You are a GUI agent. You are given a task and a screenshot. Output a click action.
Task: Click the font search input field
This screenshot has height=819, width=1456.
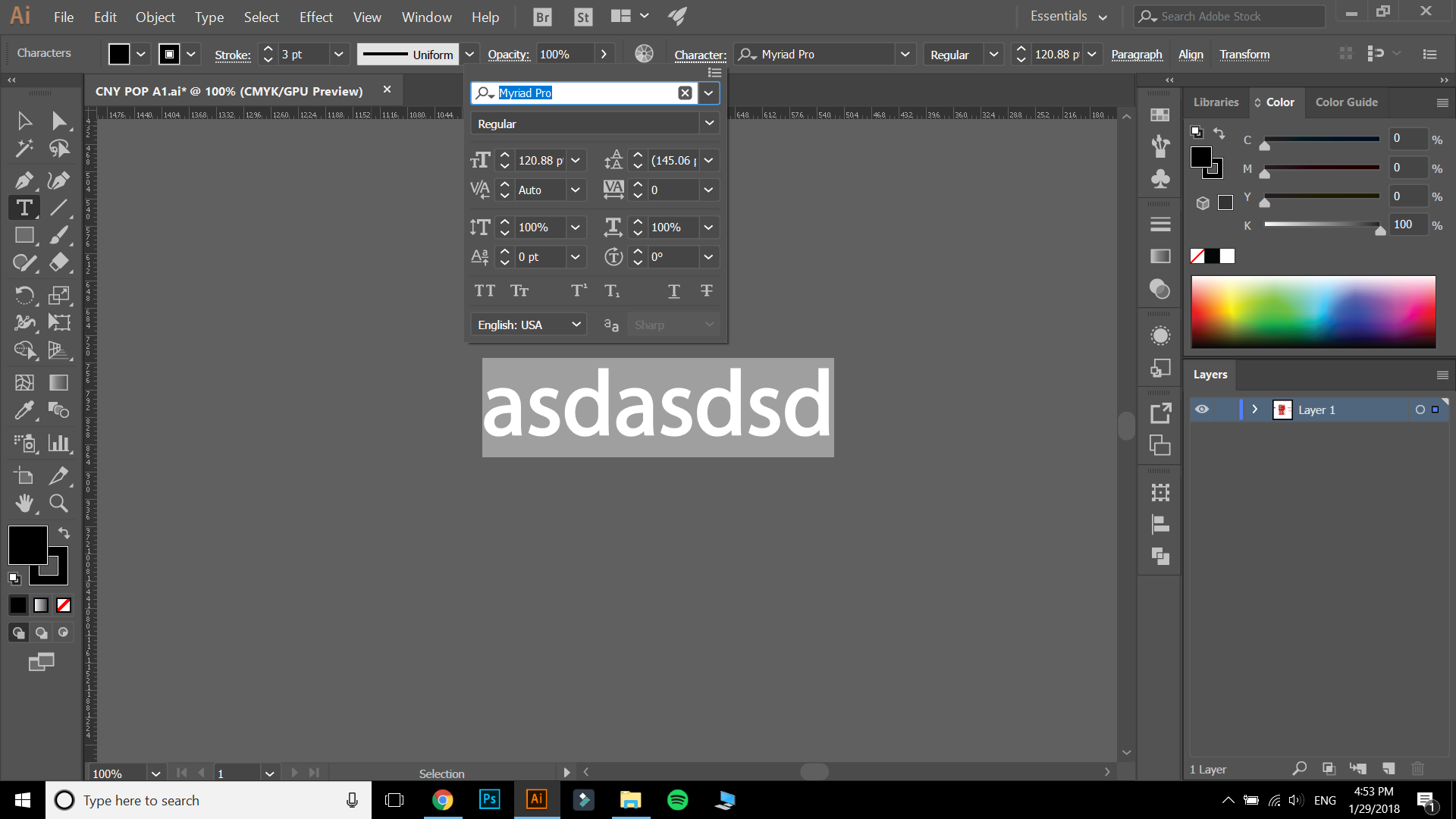coord(585,92)
